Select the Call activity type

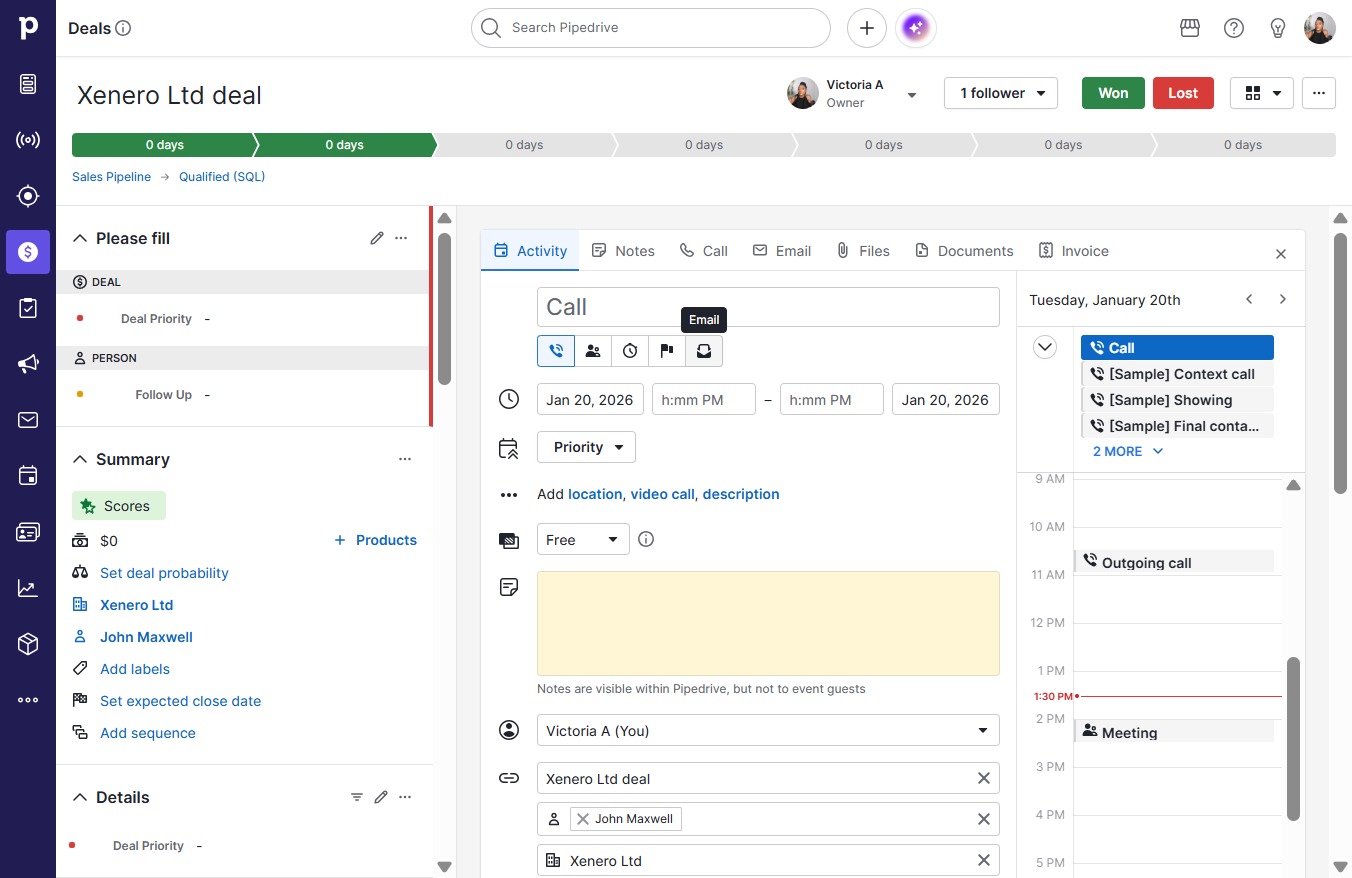(x=556, y=351)
